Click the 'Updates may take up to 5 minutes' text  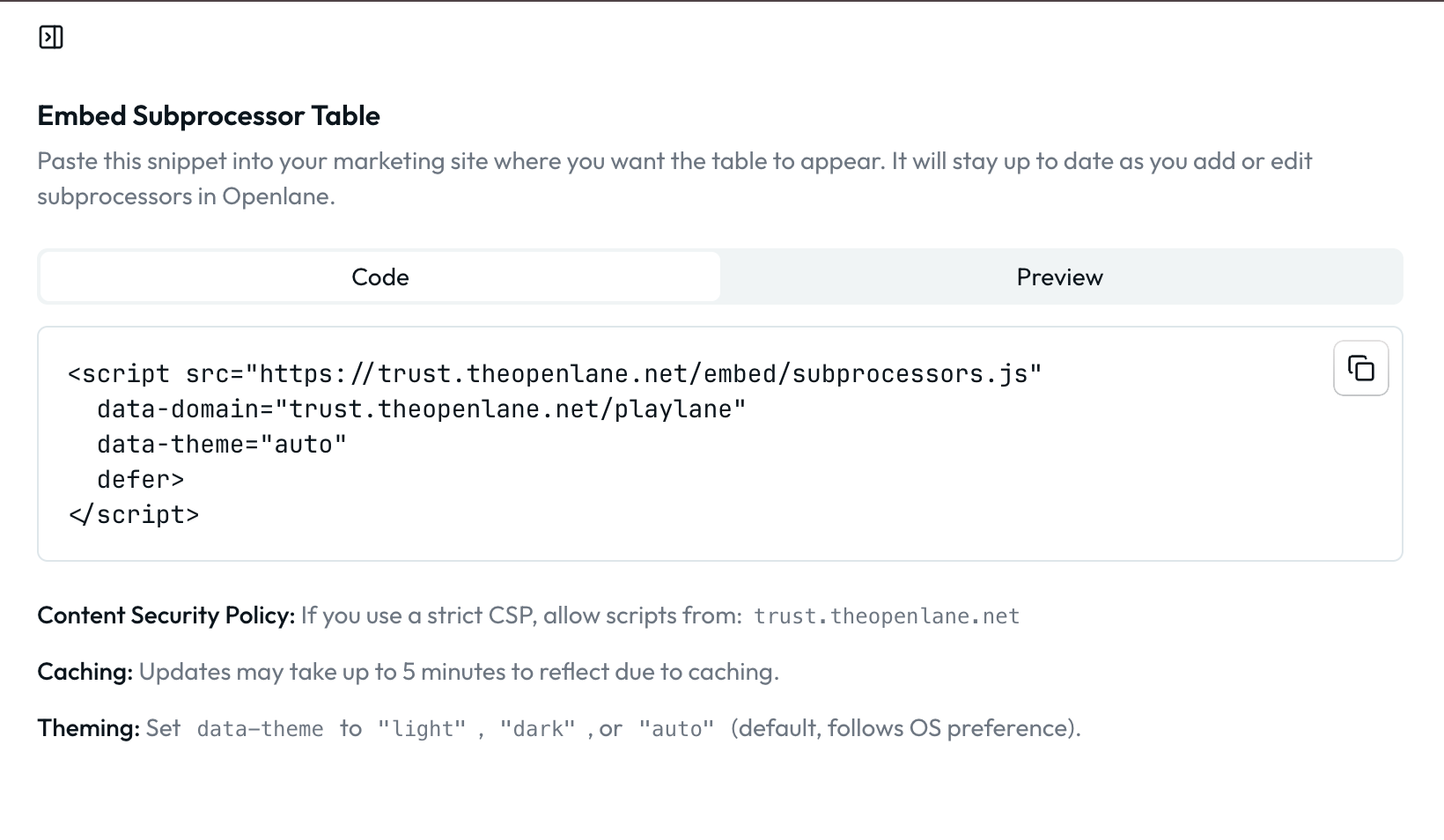[x=459, y=672]
